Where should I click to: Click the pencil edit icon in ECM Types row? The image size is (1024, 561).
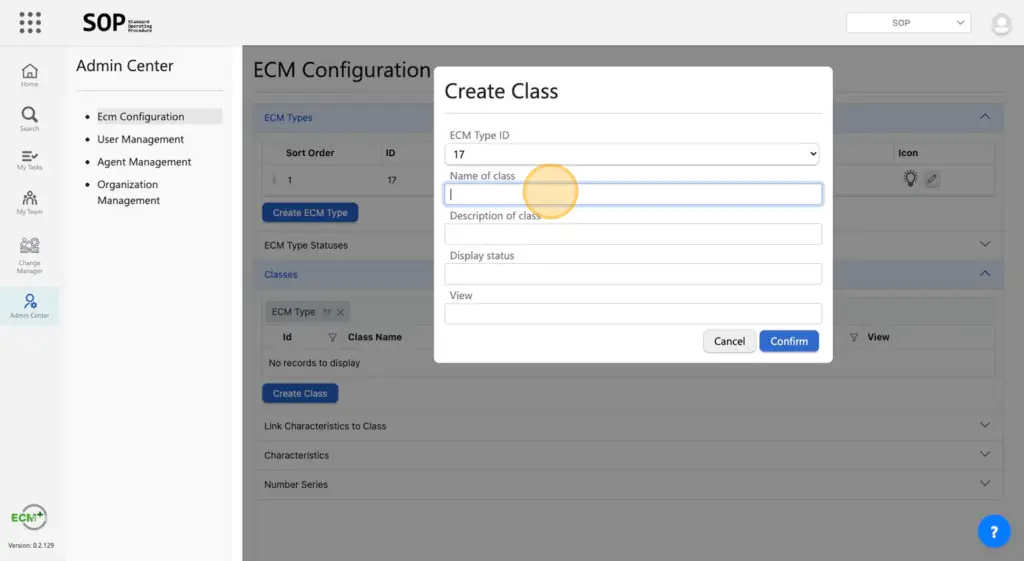click(931, 180)
